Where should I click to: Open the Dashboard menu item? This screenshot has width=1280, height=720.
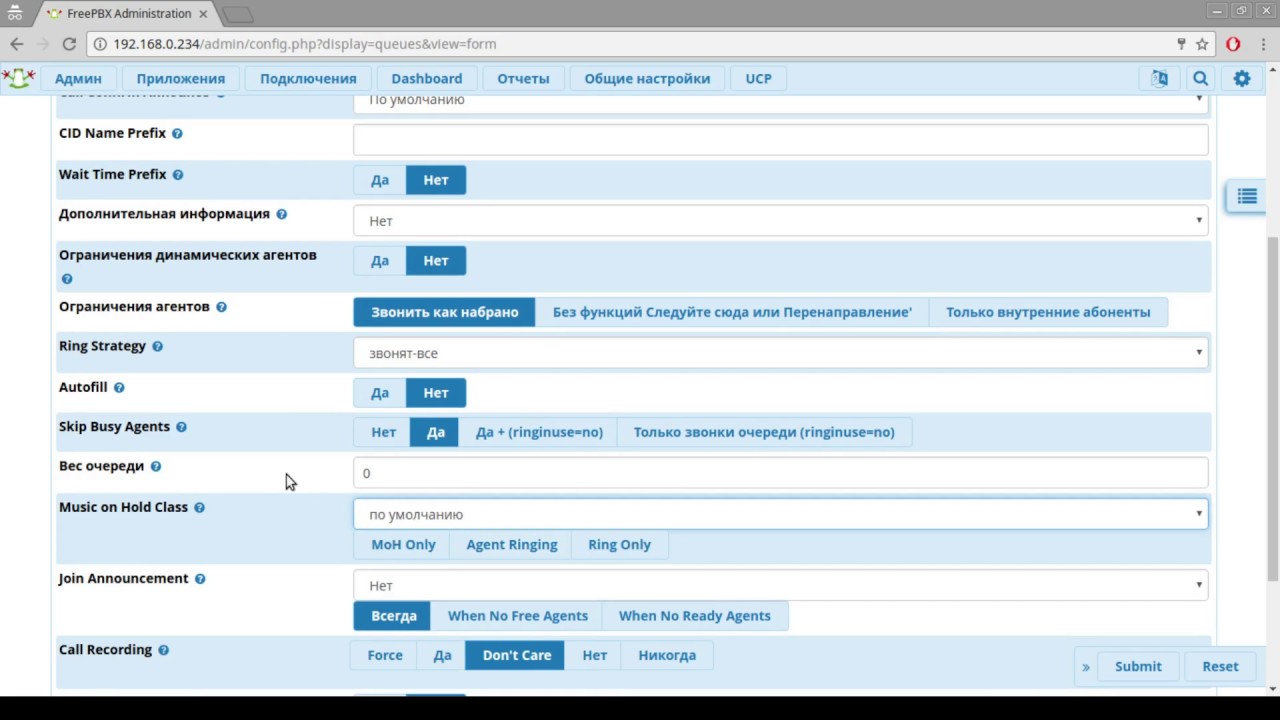(x=427, y=78)
